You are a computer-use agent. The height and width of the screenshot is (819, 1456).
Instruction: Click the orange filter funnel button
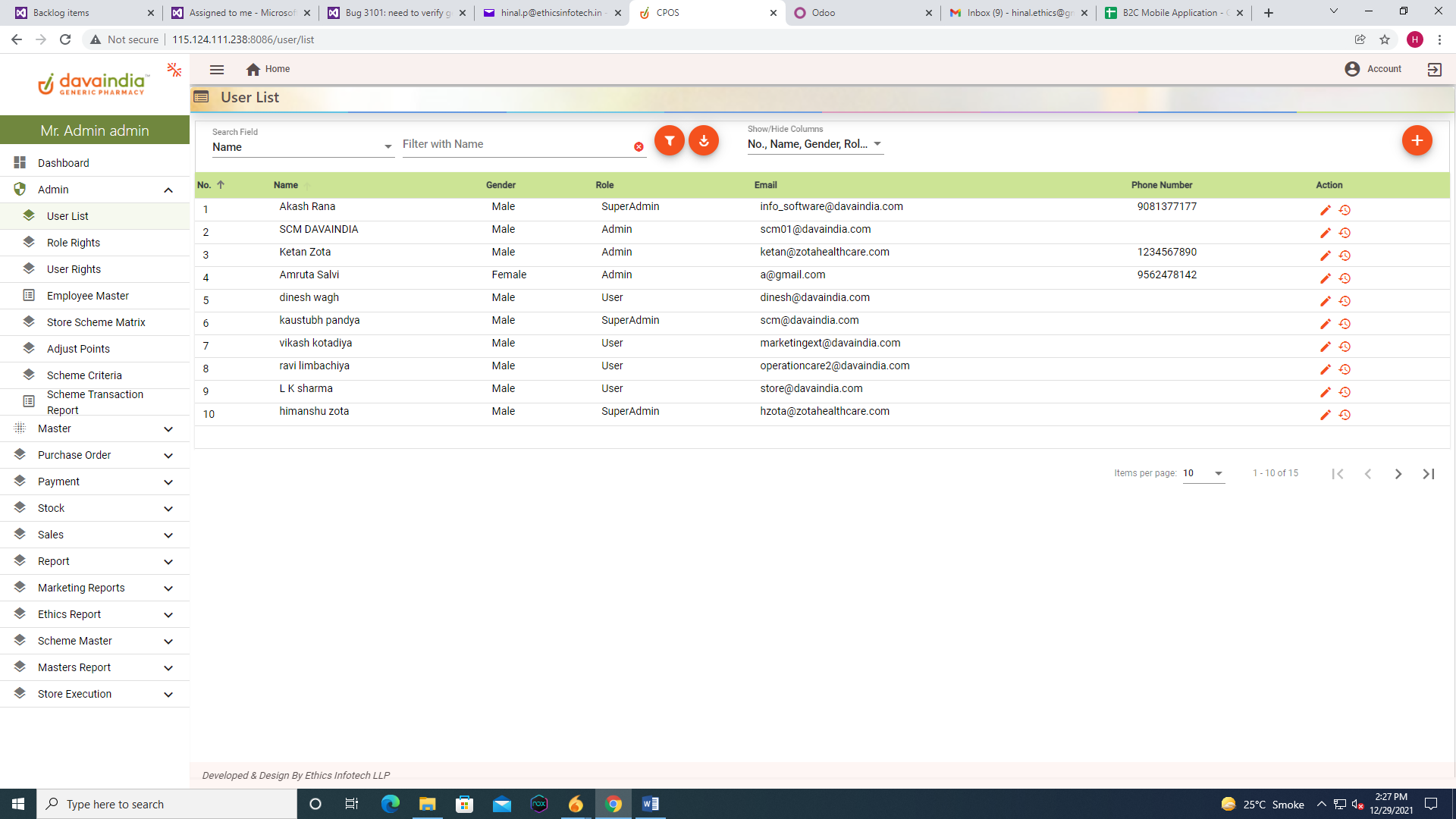(x=669, y=141)
